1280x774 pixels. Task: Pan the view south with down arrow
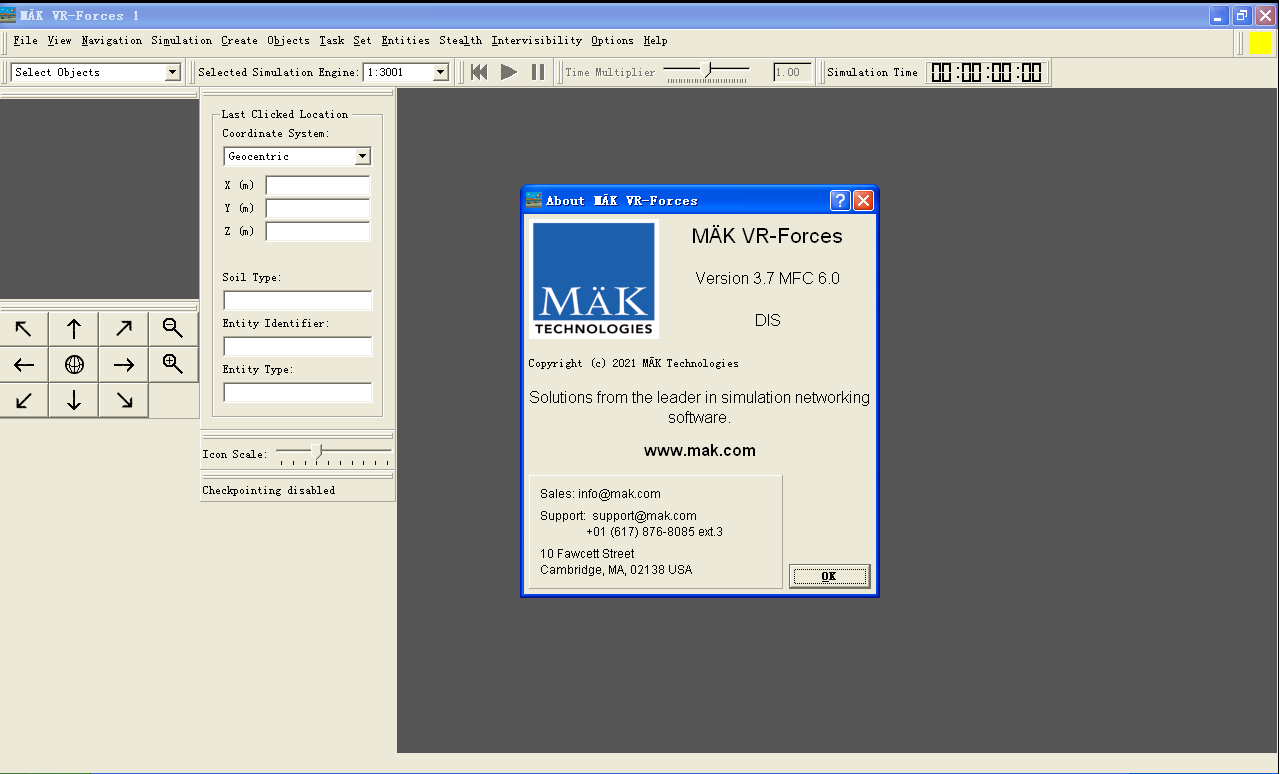(x=73, y=399)
